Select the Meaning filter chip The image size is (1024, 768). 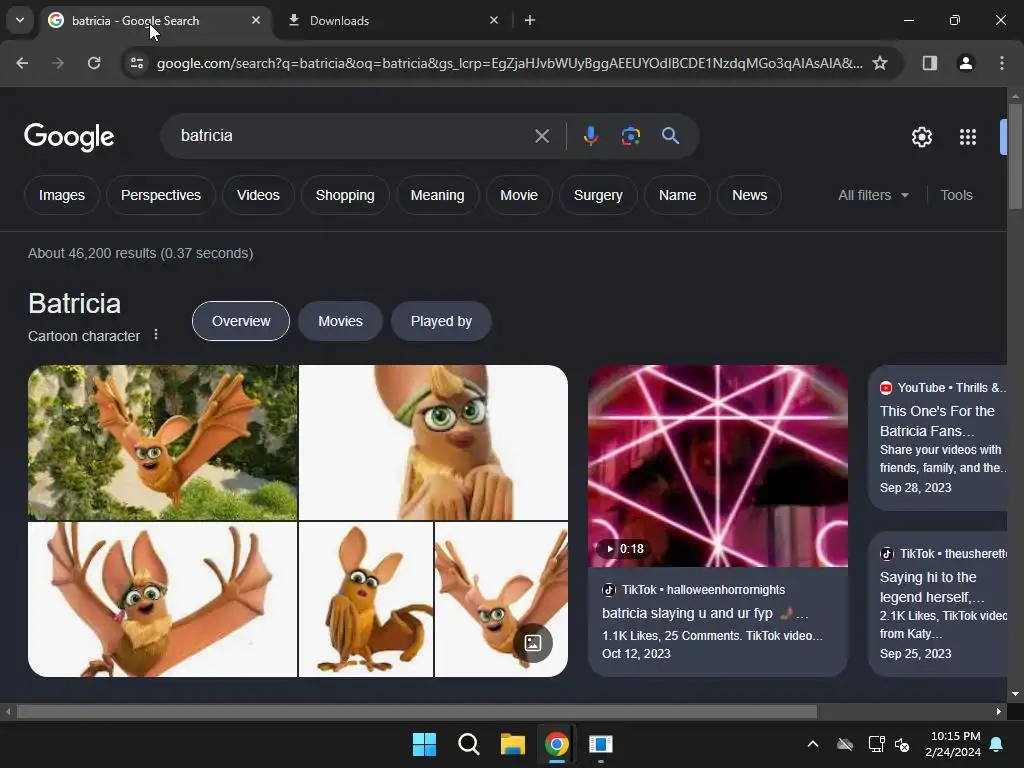tap(437, 195)
